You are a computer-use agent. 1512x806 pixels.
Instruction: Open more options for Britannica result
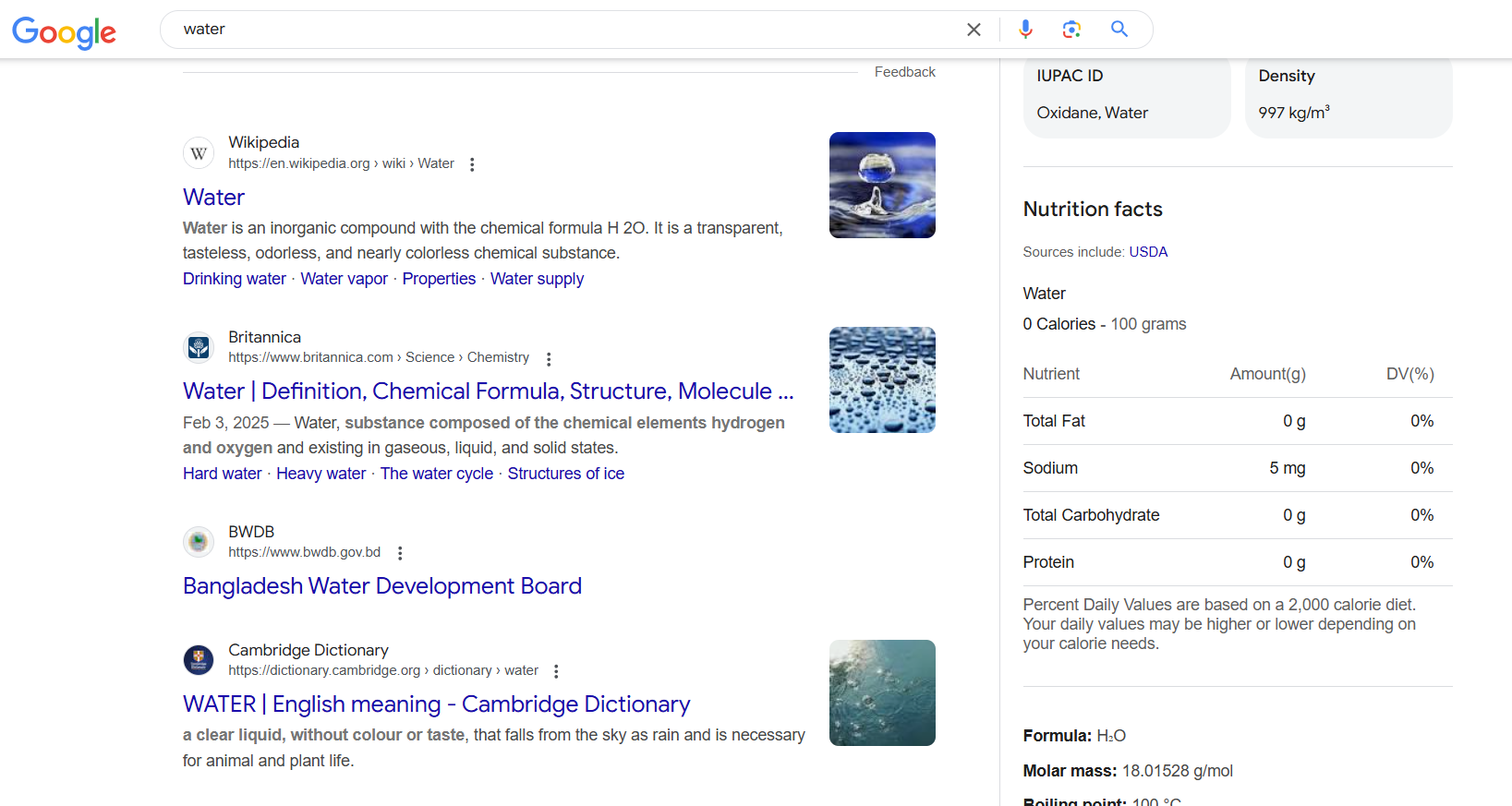point(549,359)
